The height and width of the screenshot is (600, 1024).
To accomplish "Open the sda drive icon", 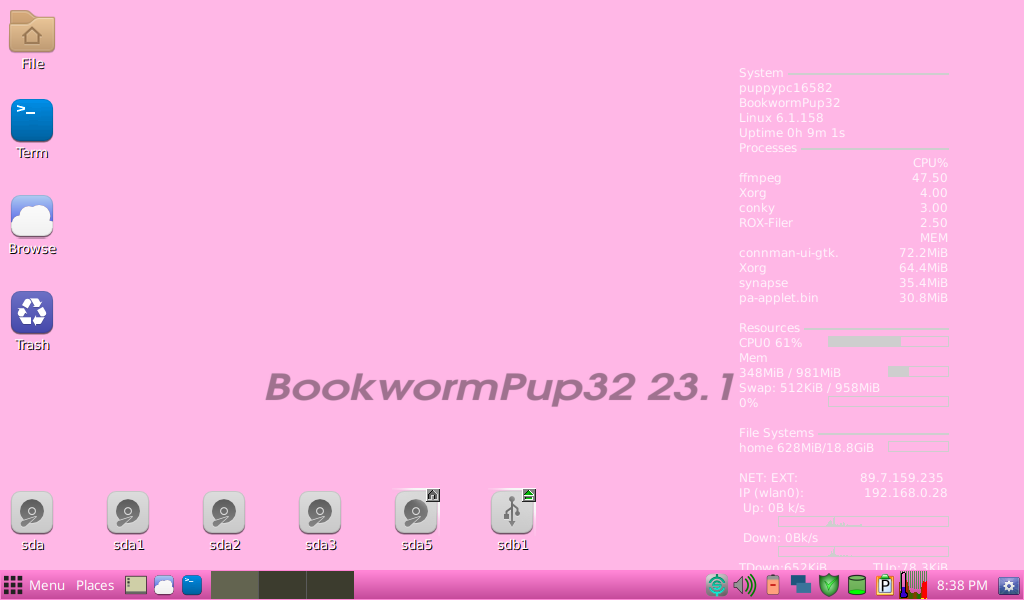I will pos(32,513).
